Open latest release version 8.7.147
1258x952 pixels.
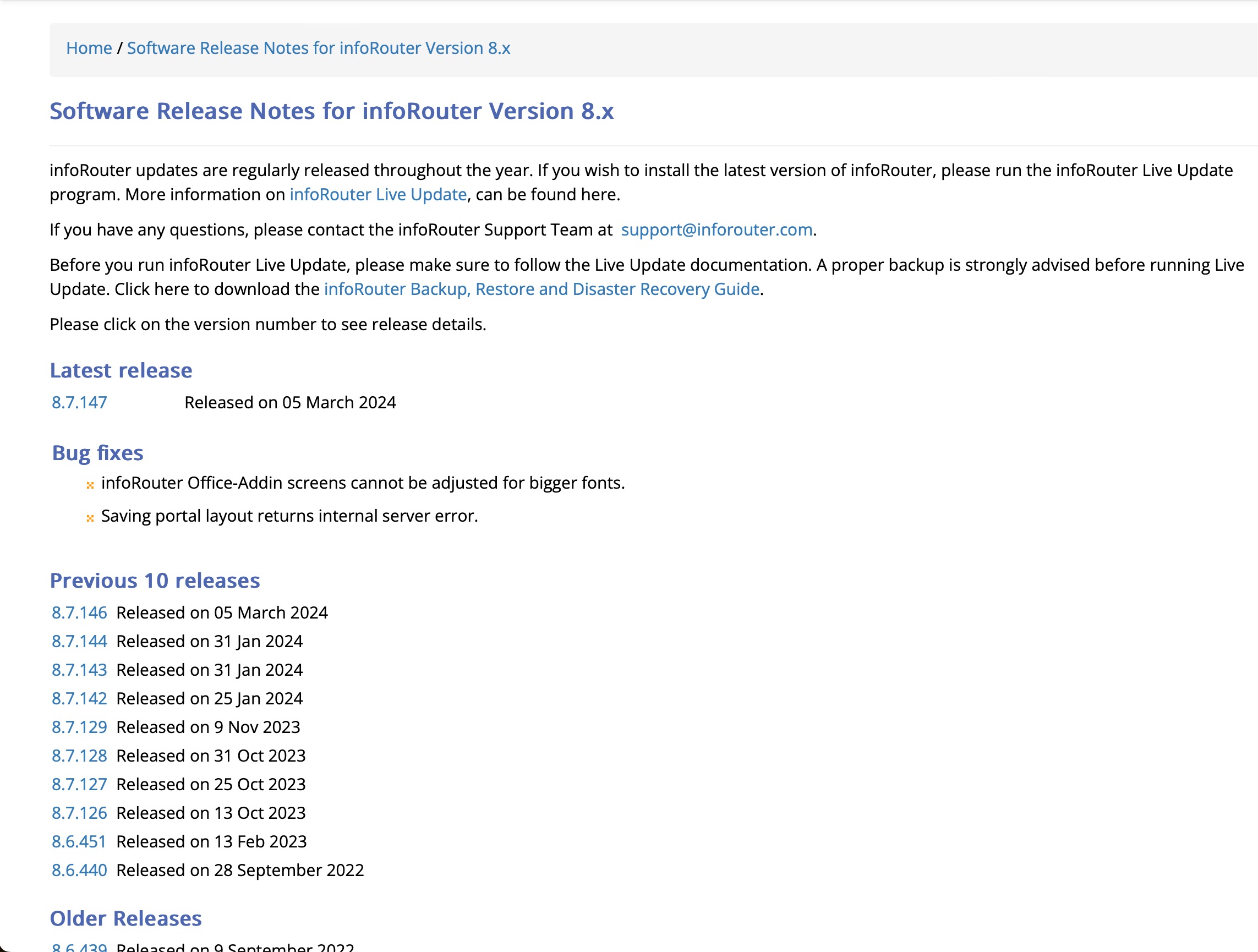(x=80, y=403)
